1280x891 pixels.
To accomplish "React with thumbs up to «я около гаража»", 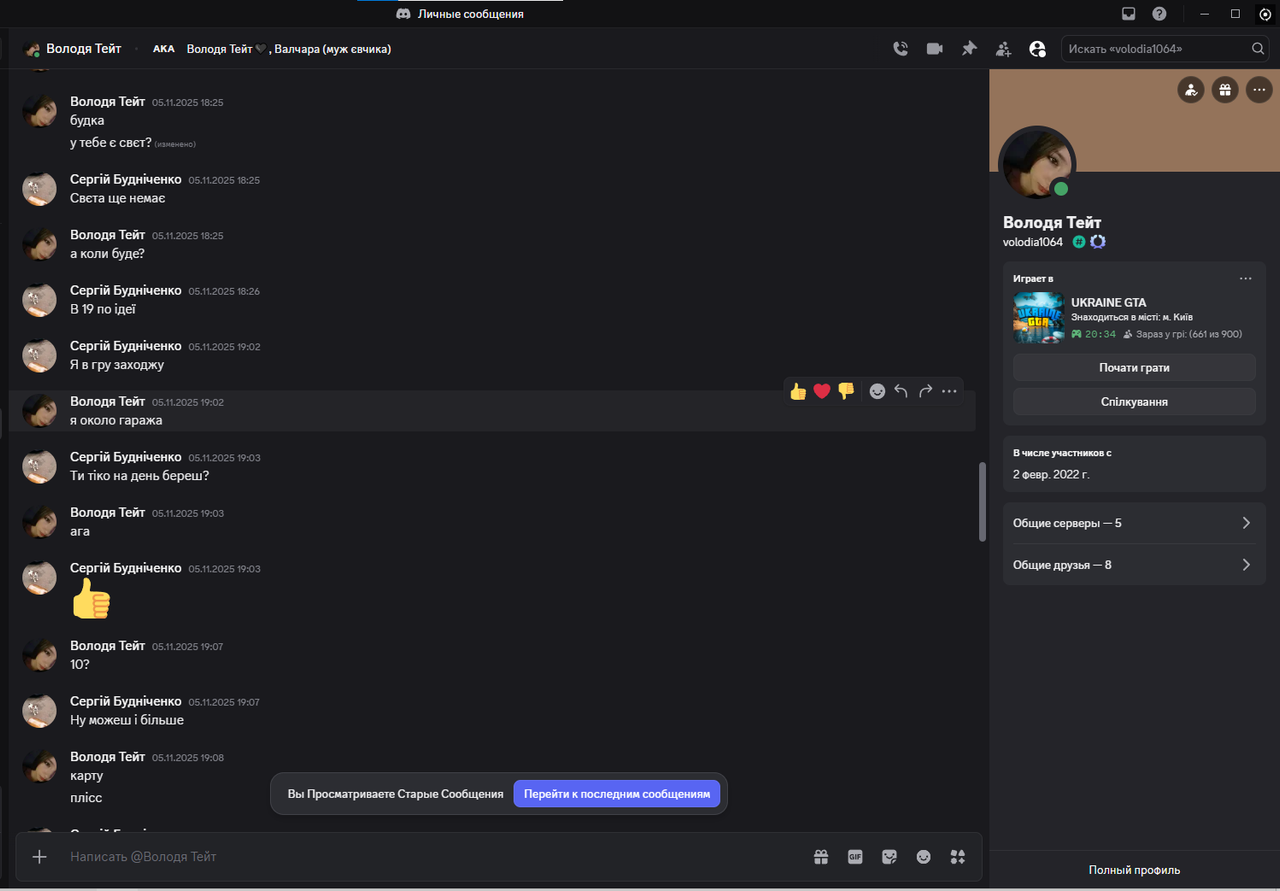I will point(798,391).
